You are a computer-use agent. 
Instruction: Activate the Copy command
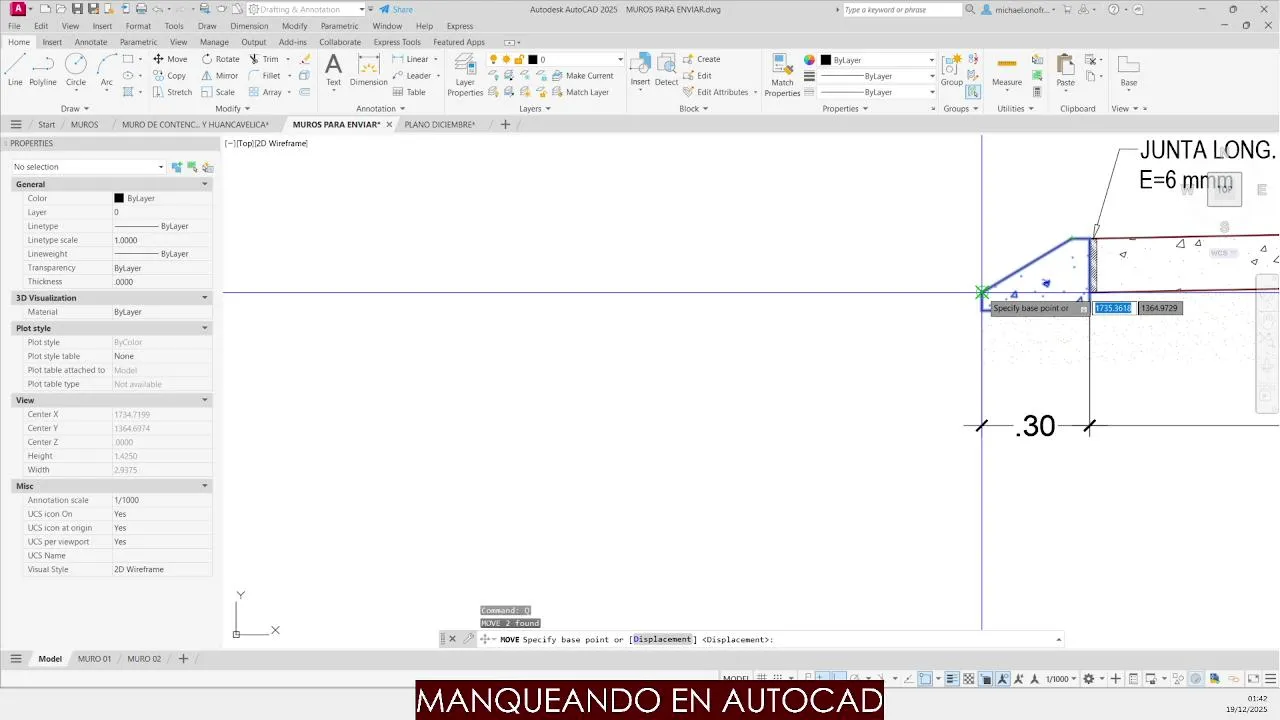point(169,76)
